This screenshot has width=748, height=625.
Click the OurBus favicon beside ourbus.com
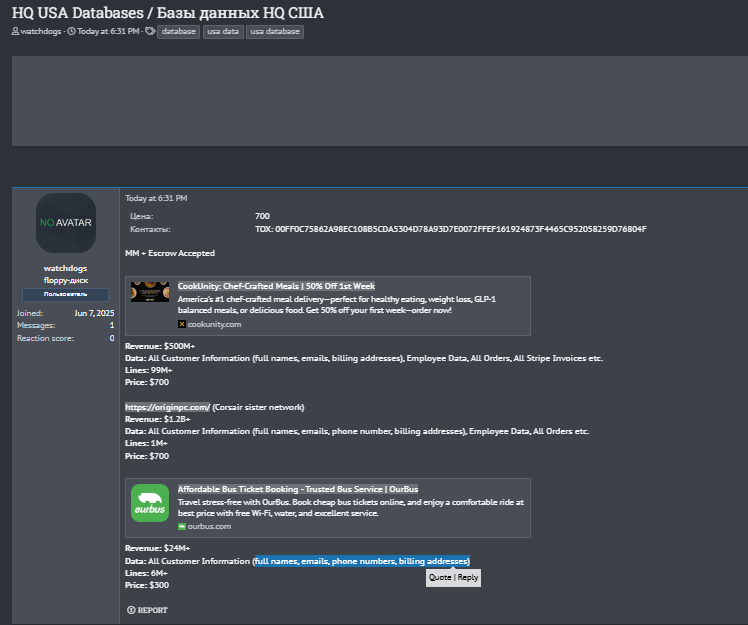(x=182, y=526)
